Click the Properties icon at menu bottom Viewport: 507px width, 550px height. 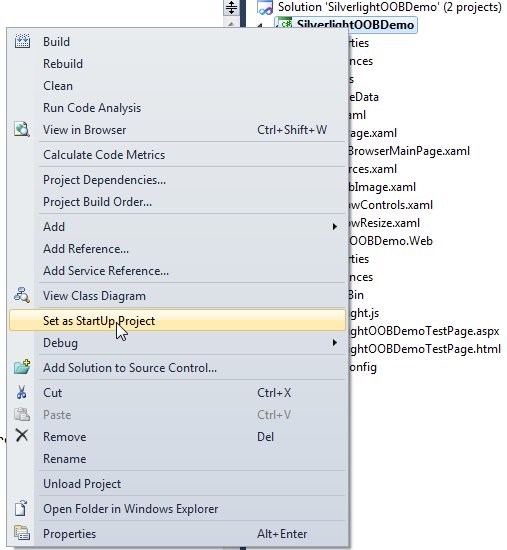22,533
